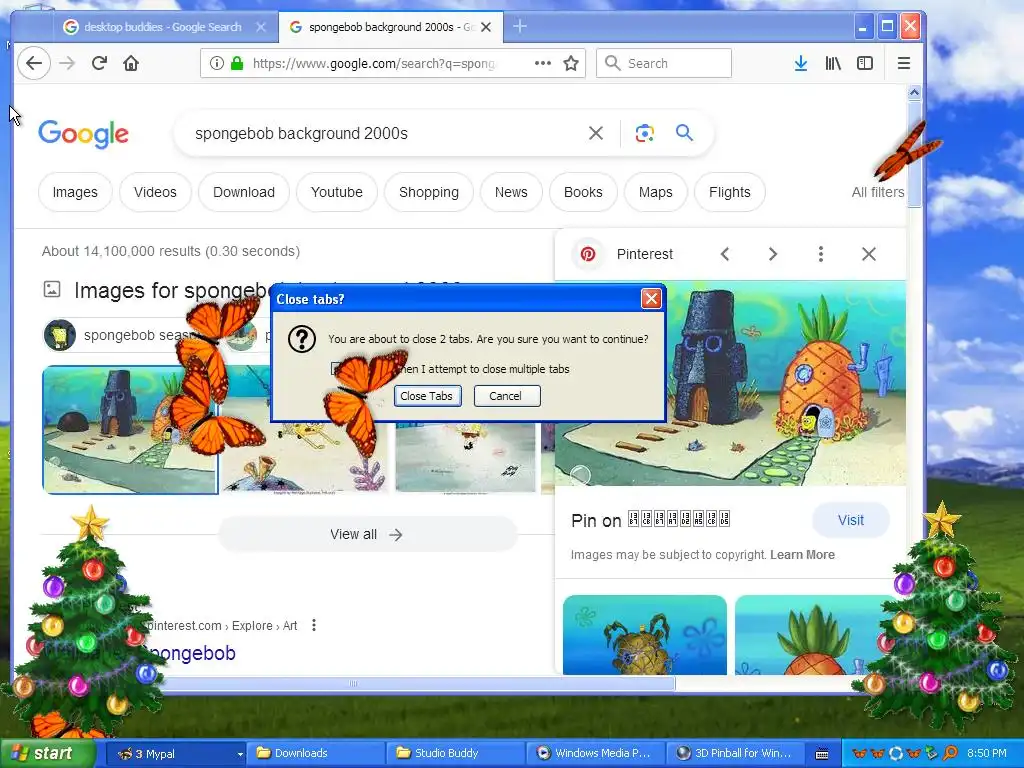Click the white ring tray icon
This screenshot has width=1024, height=768.
coord(896,753)
